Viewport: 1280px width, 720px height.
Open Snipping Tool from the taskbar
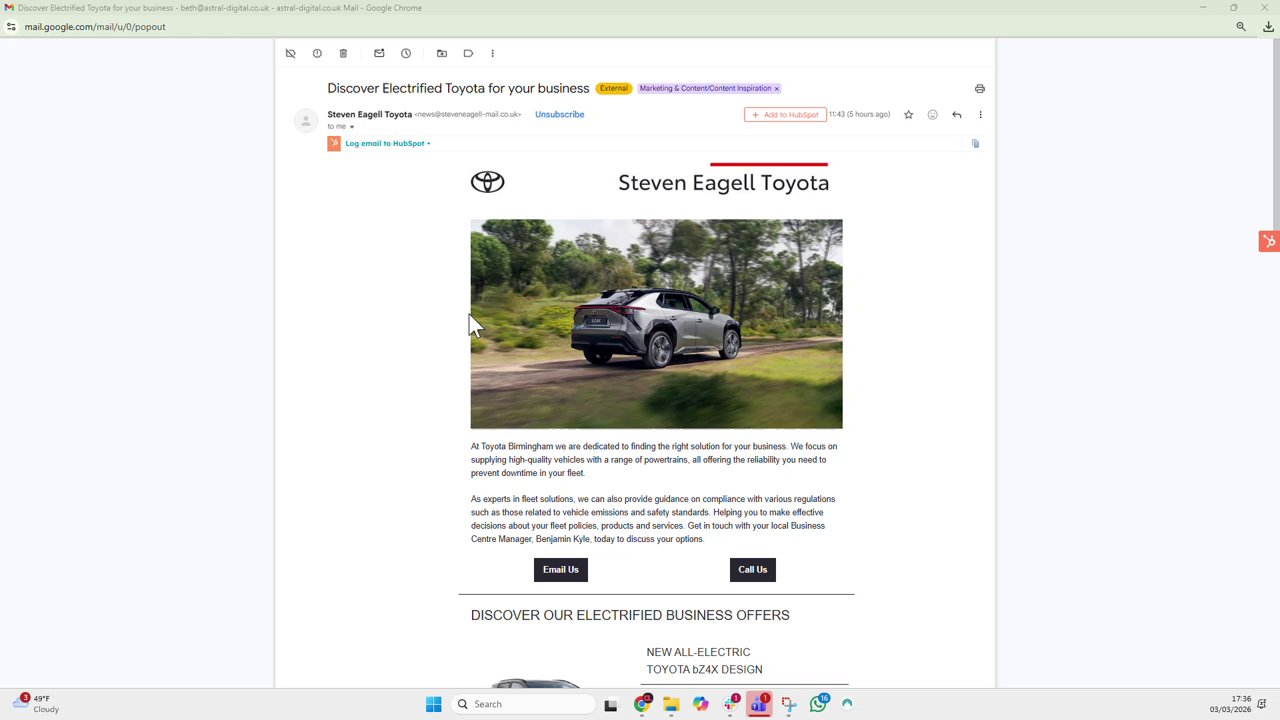(789, 705)
